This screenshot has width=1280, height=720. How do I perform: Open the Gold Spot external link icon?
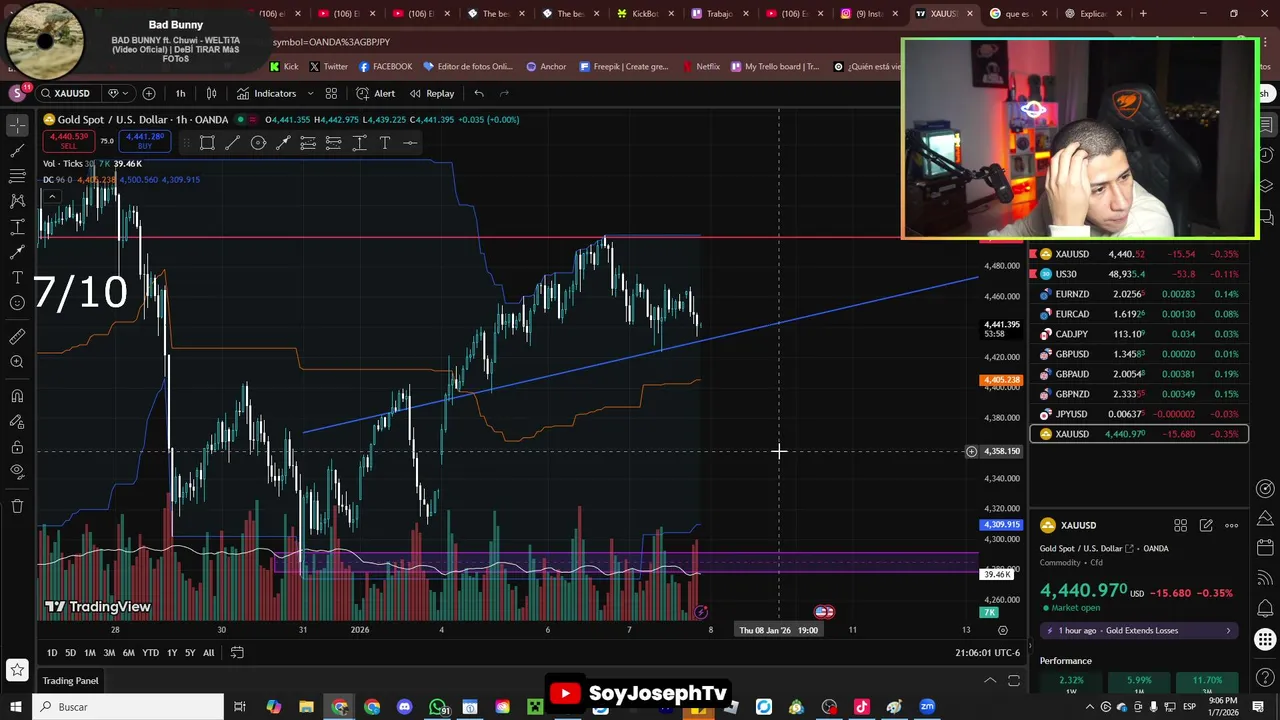[1130, 548]
